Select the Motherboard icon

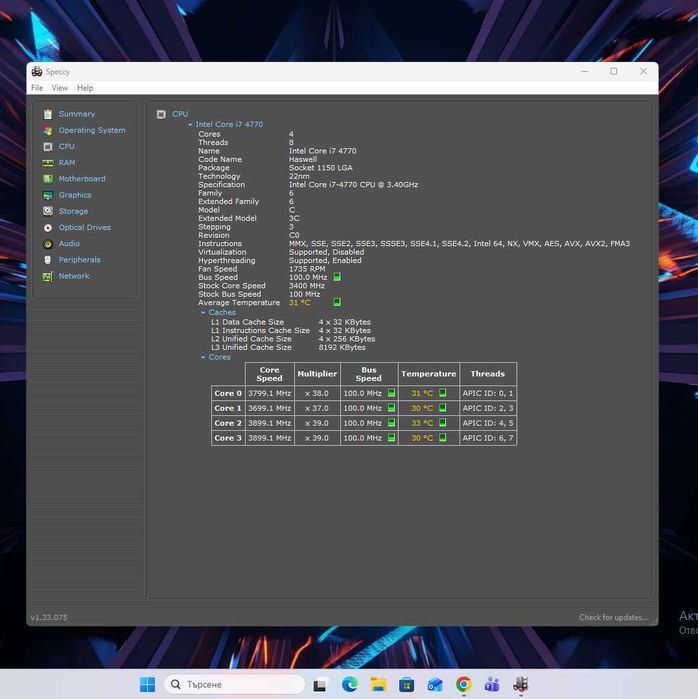click(x=48, y=179)
